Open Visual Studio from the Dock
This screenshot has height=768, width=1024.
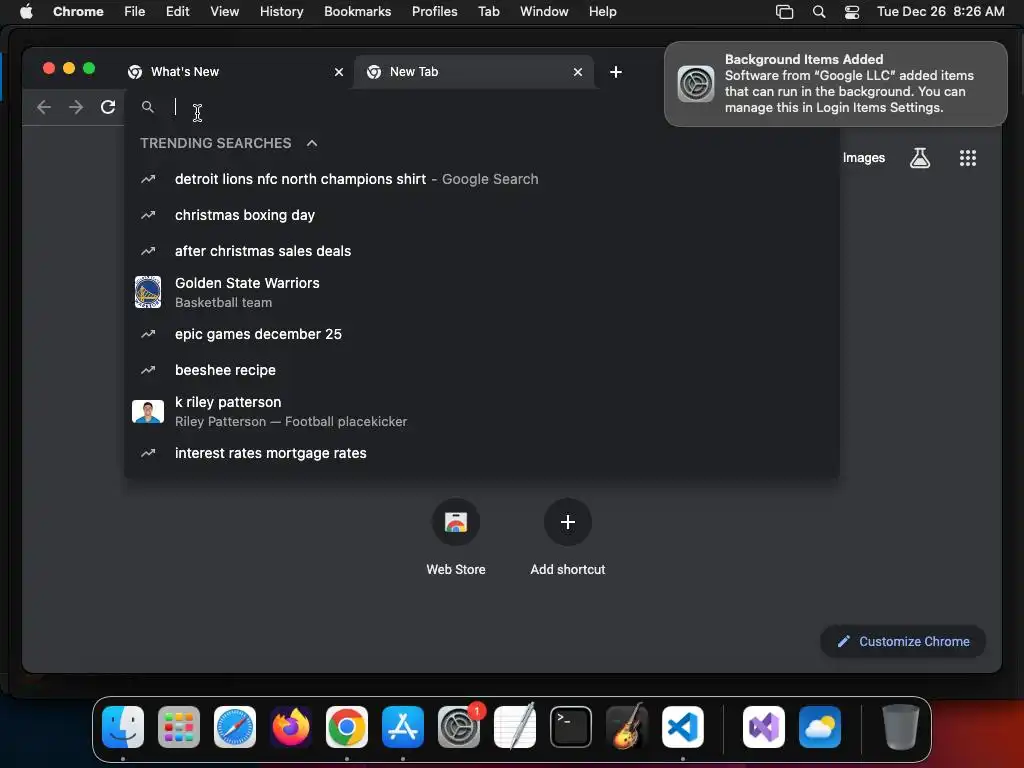tap(764, 727)
